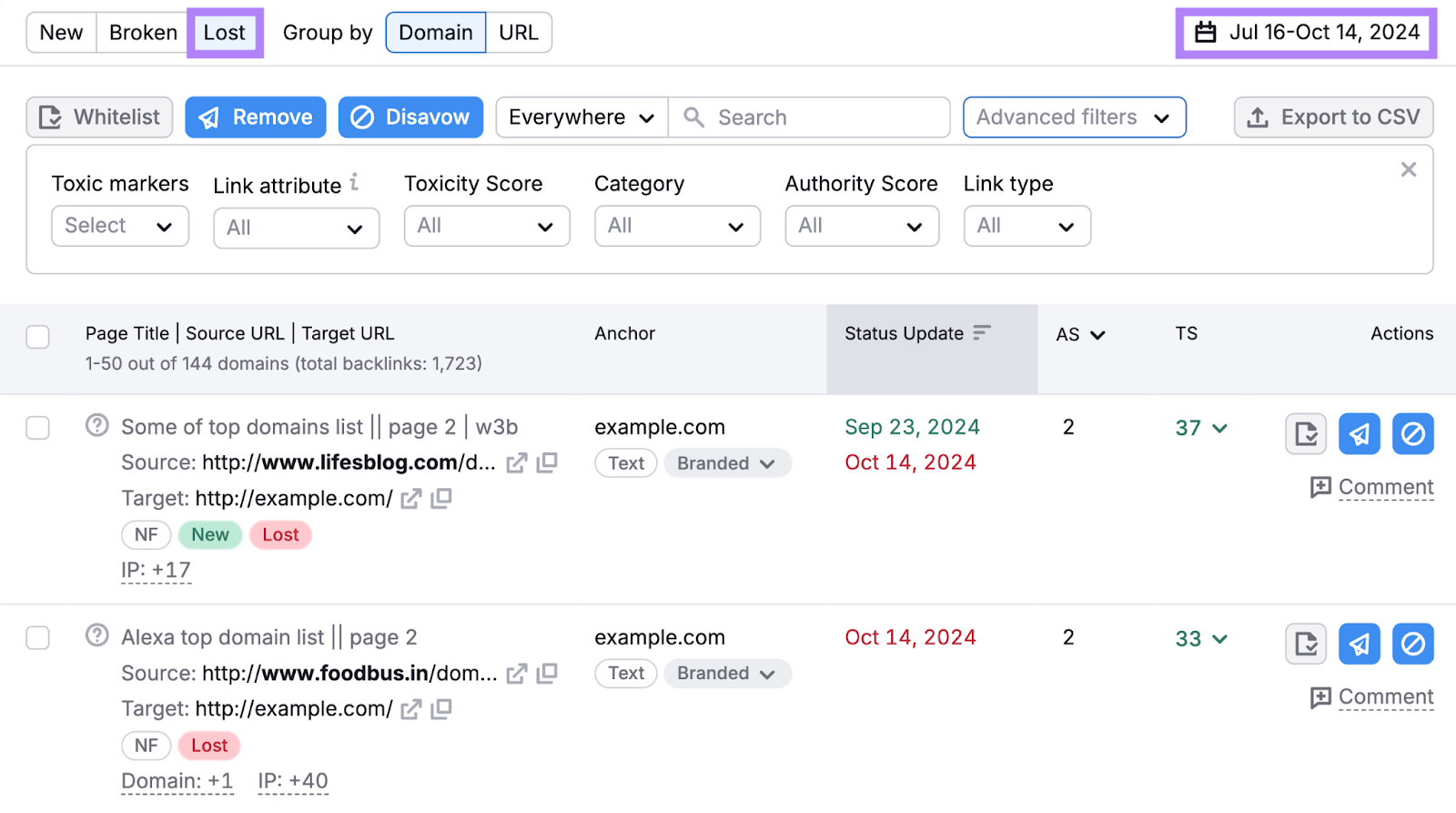Click whitelist icon for lifesblog.com row

point(1306,433)
